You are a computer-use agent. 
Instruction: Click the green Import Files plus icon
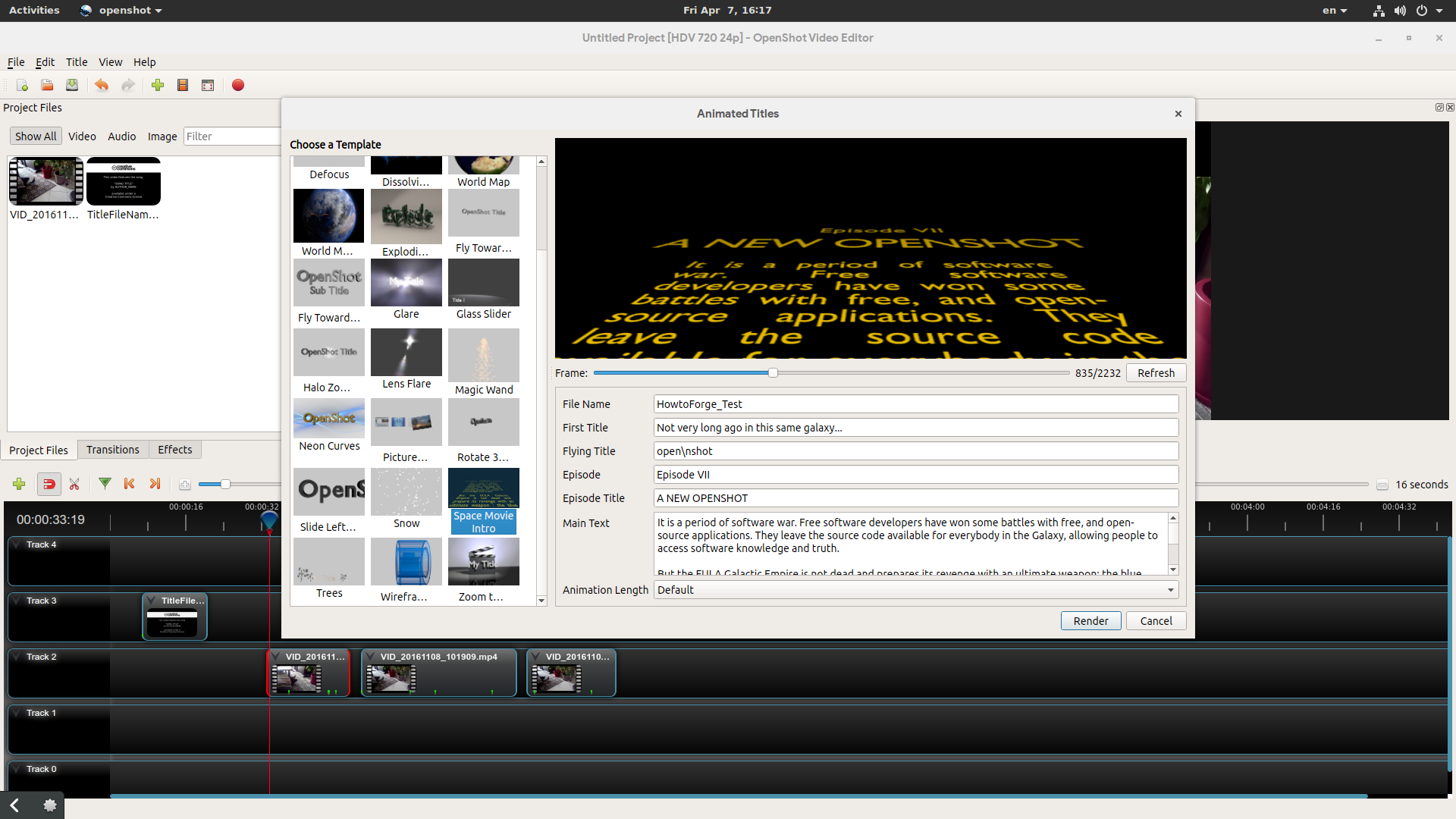(158, 85)
